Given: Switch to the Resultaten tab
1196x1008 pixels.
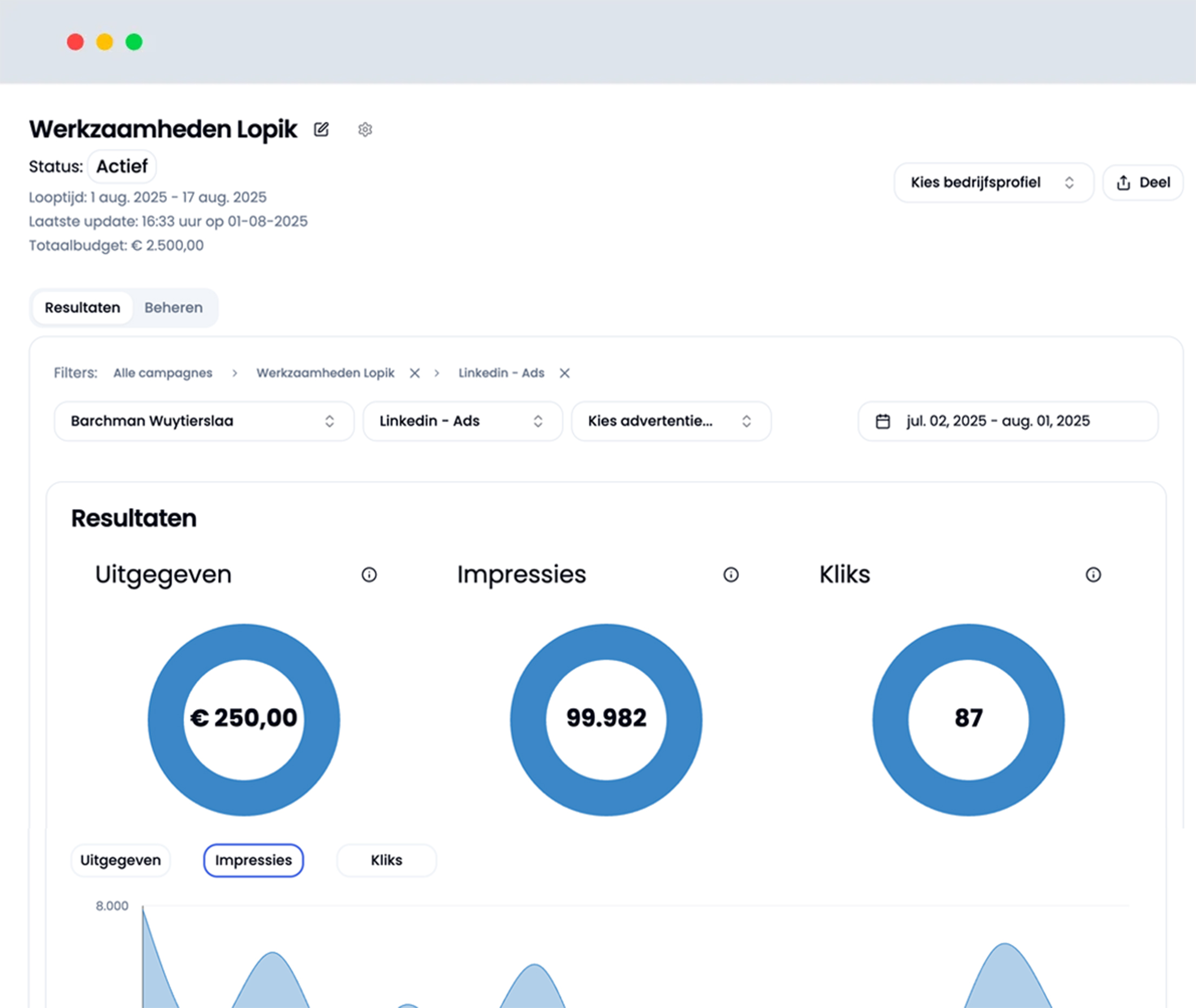Looking at the screenshot, I should point(82,307).
